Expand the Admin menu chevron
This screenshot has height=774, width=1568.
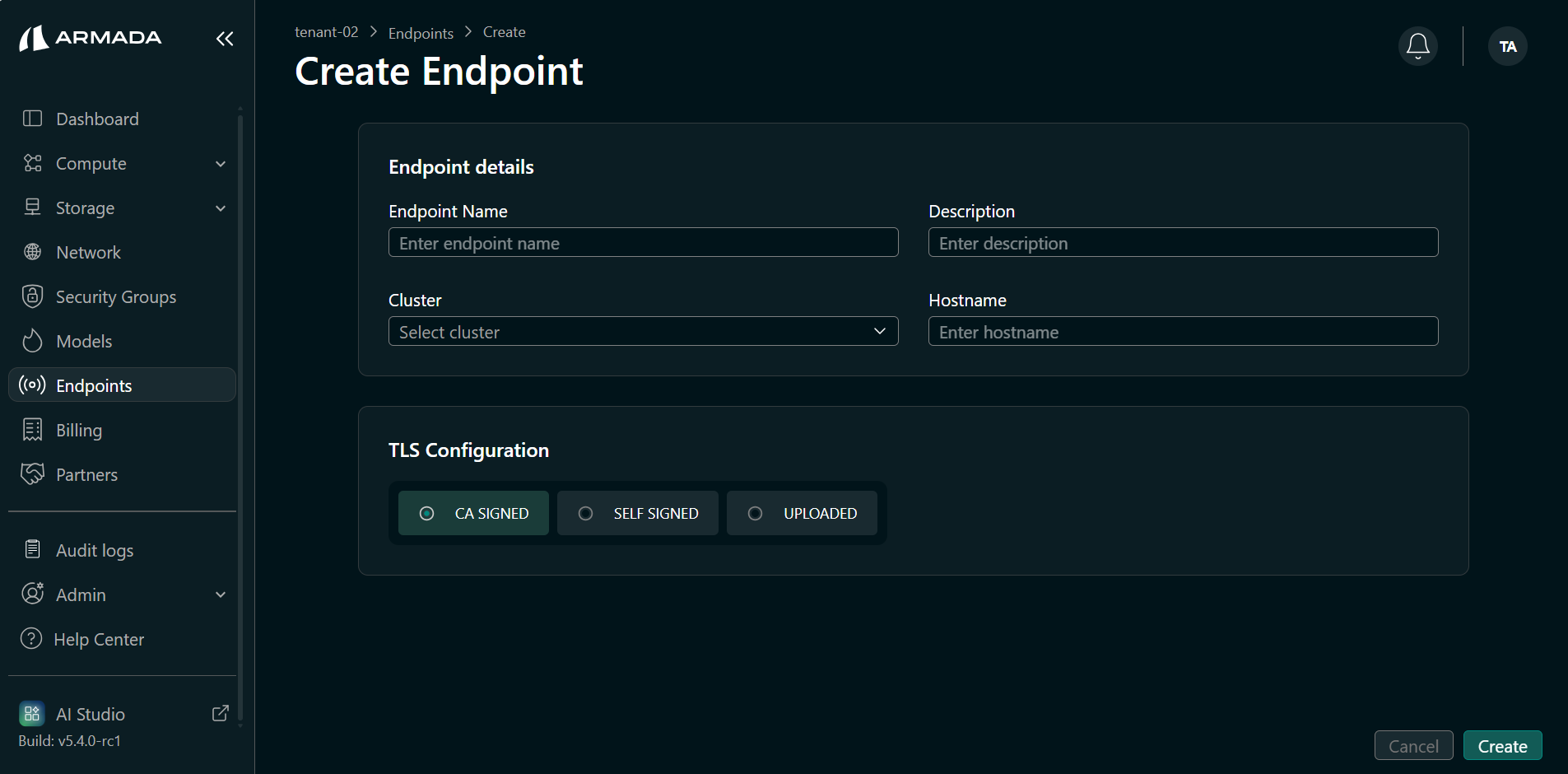(x=221, y=594)
